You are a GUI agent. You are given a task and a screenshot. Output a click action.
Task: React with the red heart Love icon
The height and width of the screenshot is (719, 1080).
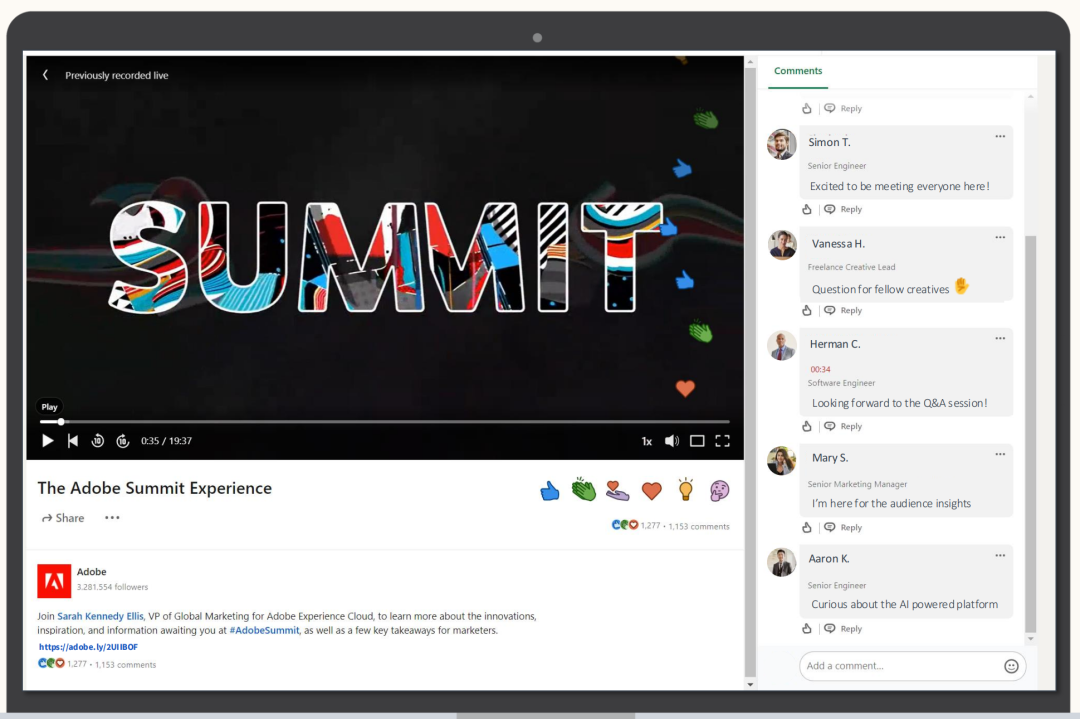[652, 491]
